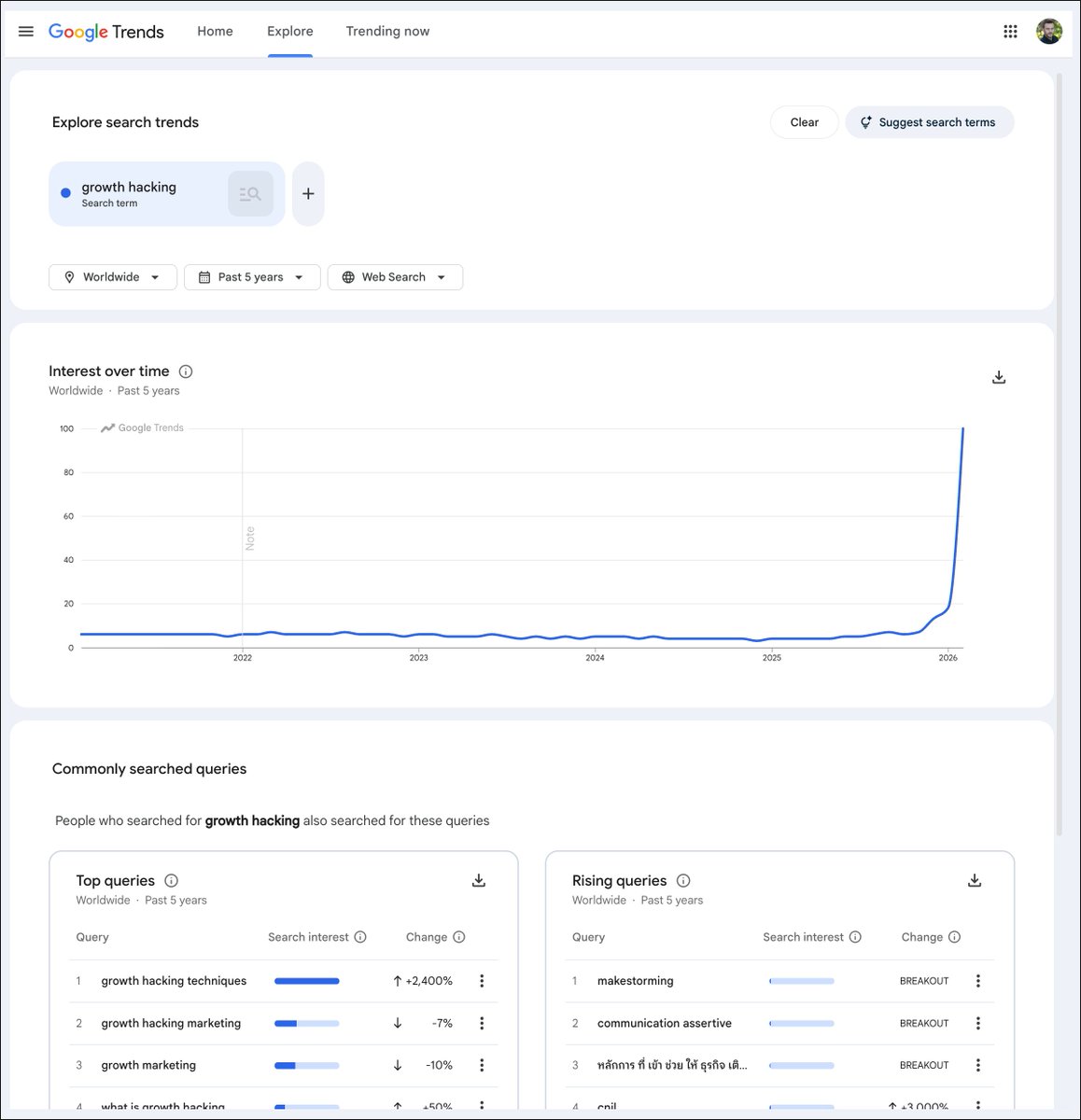Screen dimensions: 1081x1120
Task: Select query growth hacking marketing
Action: coord(171,1023)
